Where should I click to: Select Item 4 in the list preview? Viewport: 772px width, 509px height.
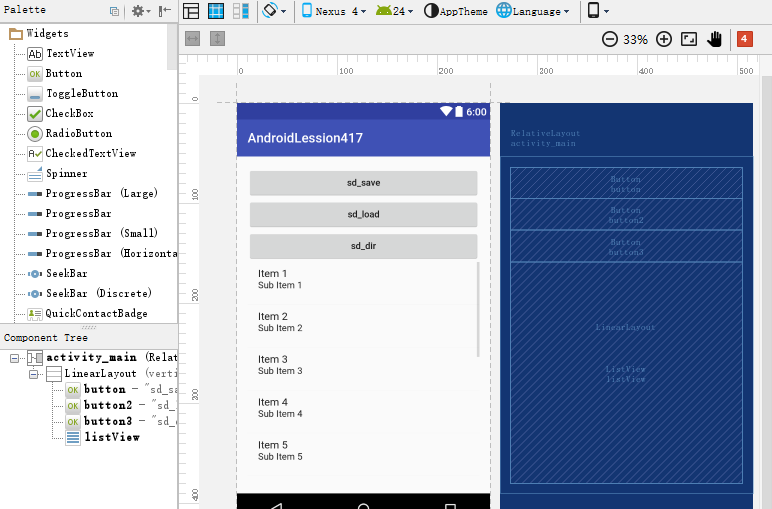[363, 408]
